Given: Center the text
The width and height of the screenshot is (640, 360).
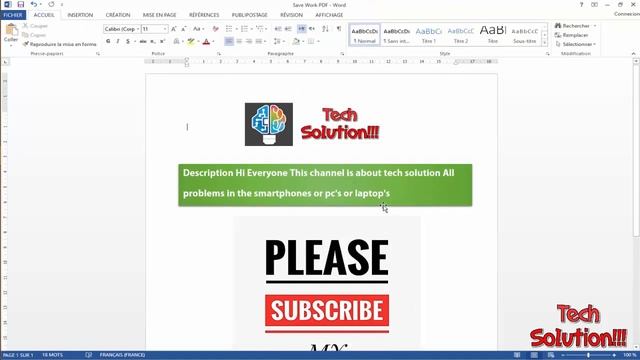Looking at the screenshot, I should click(239, 41).
